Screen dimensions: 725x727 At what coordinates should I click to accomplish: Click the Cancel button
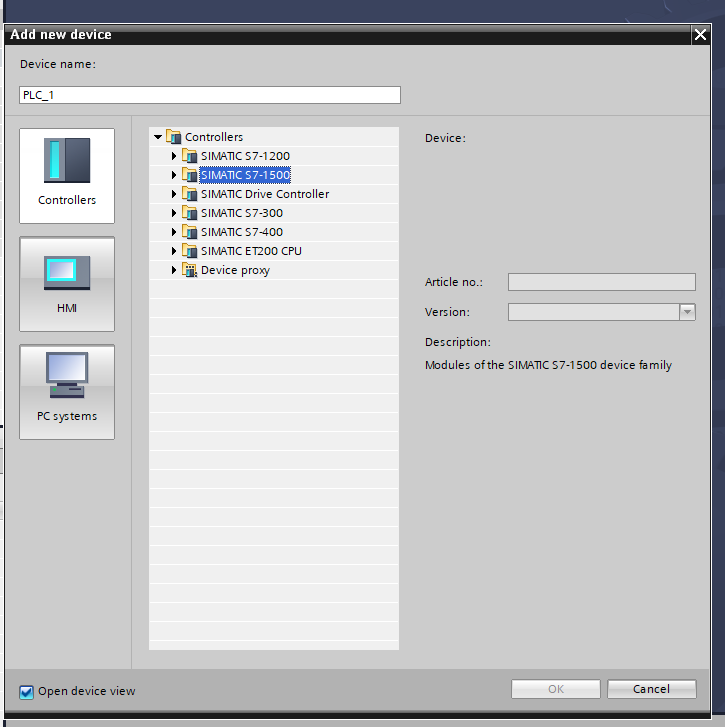651,689
